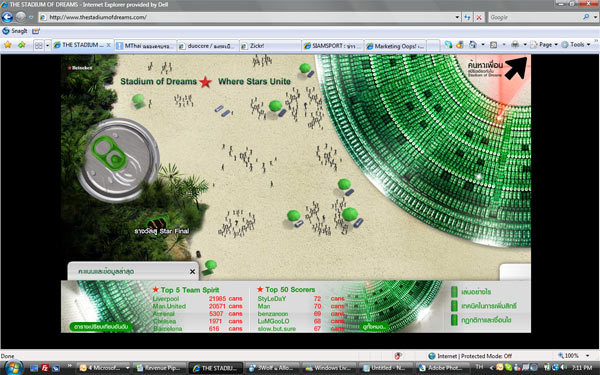
Task: Expand the Microsoft taskbar group arrow
Action: coord(127,368)
